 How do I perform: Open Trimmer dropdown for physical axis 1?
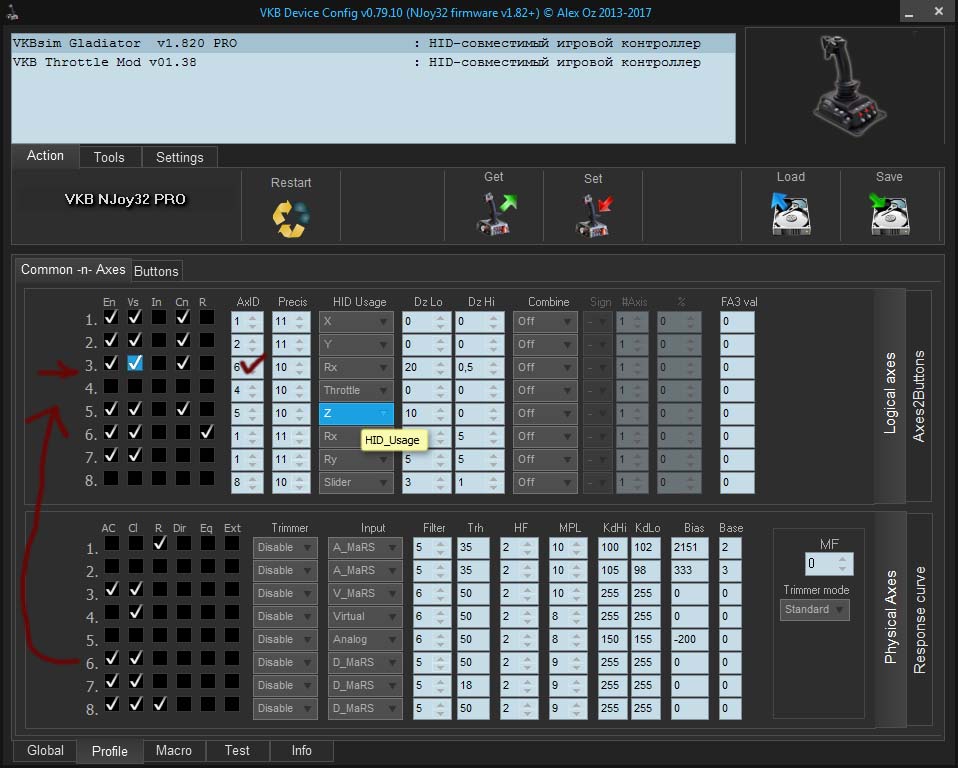[x=285, y=547]
